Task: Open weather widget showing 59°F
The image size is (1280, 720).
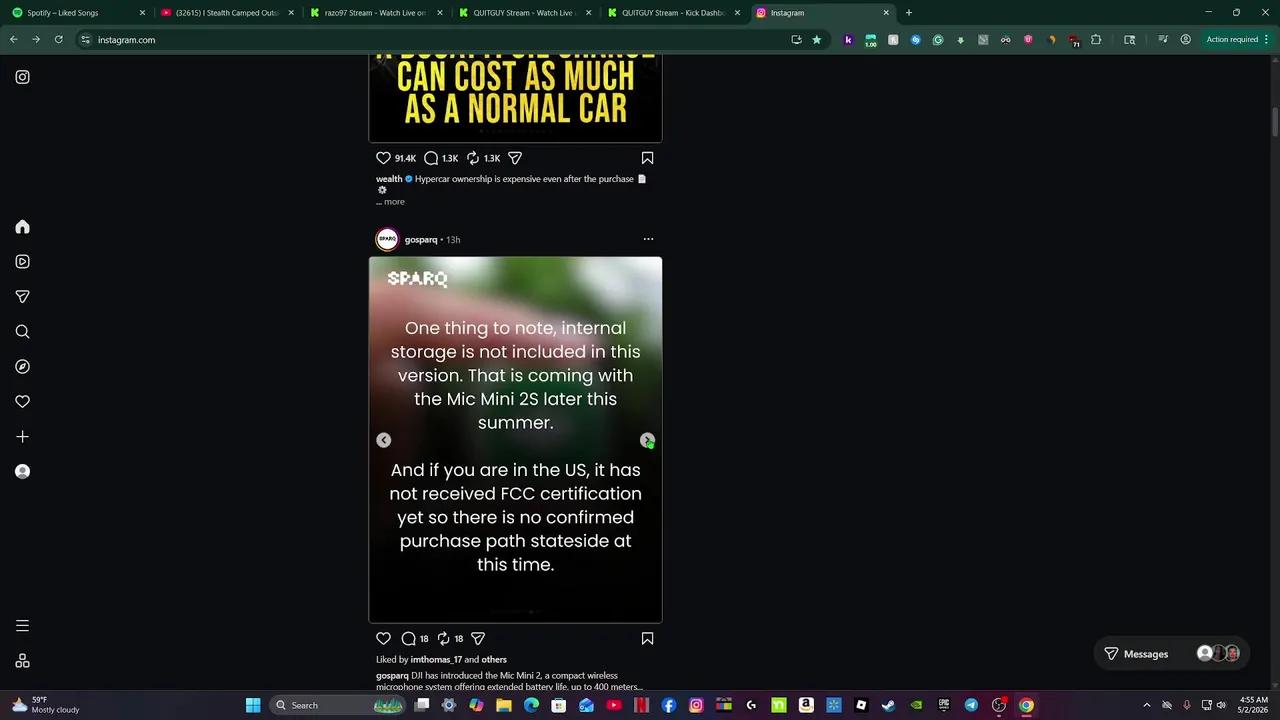Action: tap(46, 705)
